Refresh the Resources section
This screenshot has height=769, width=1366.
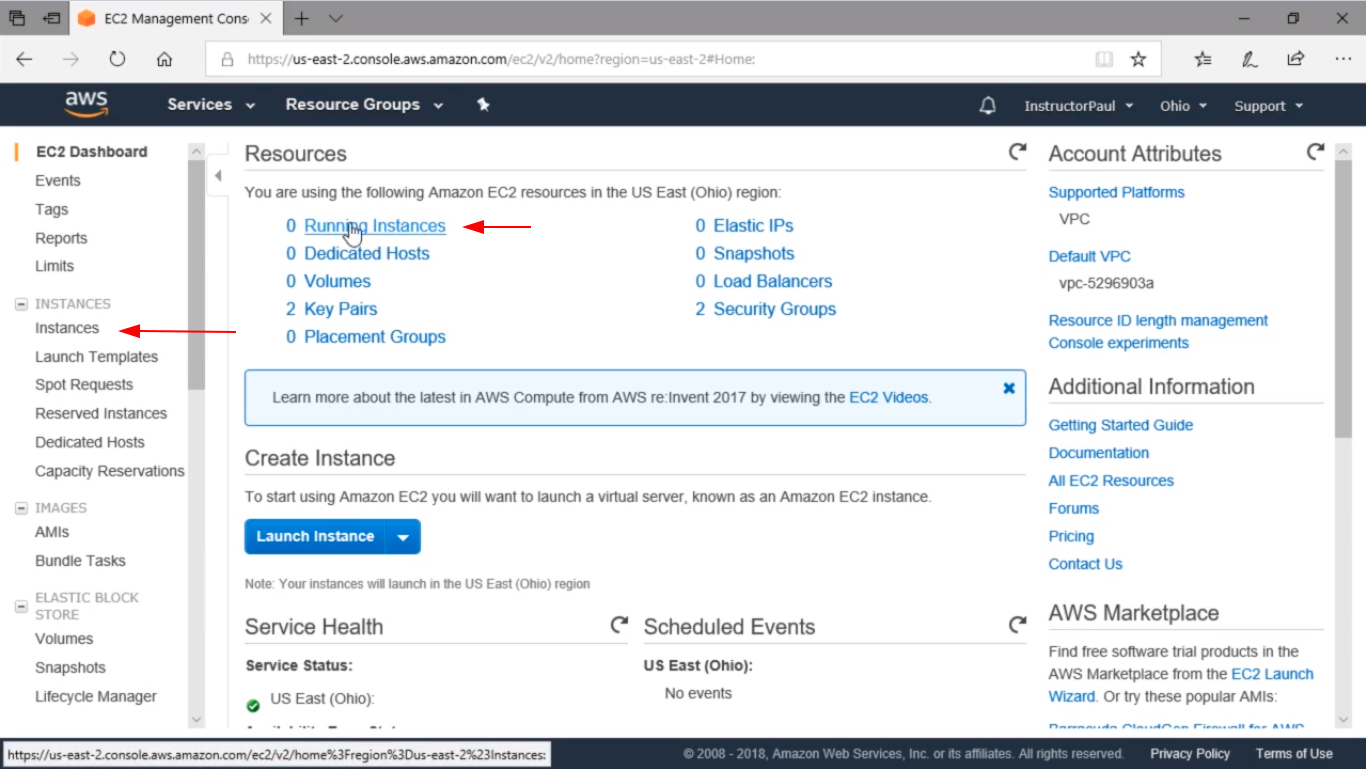[1017, 152]
